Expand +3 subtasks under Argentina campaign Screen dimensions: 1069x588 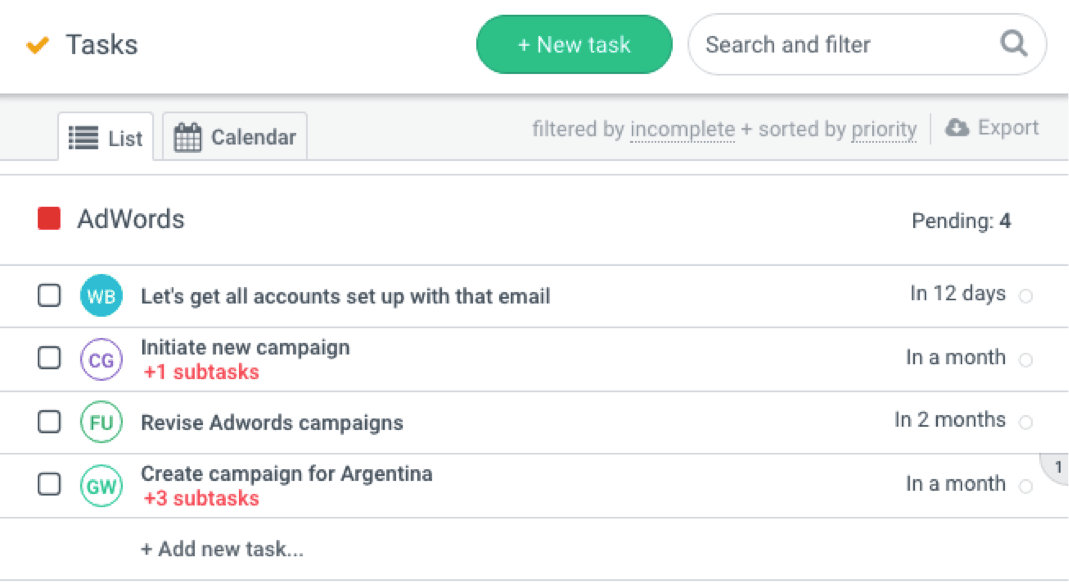click(201, 498)
